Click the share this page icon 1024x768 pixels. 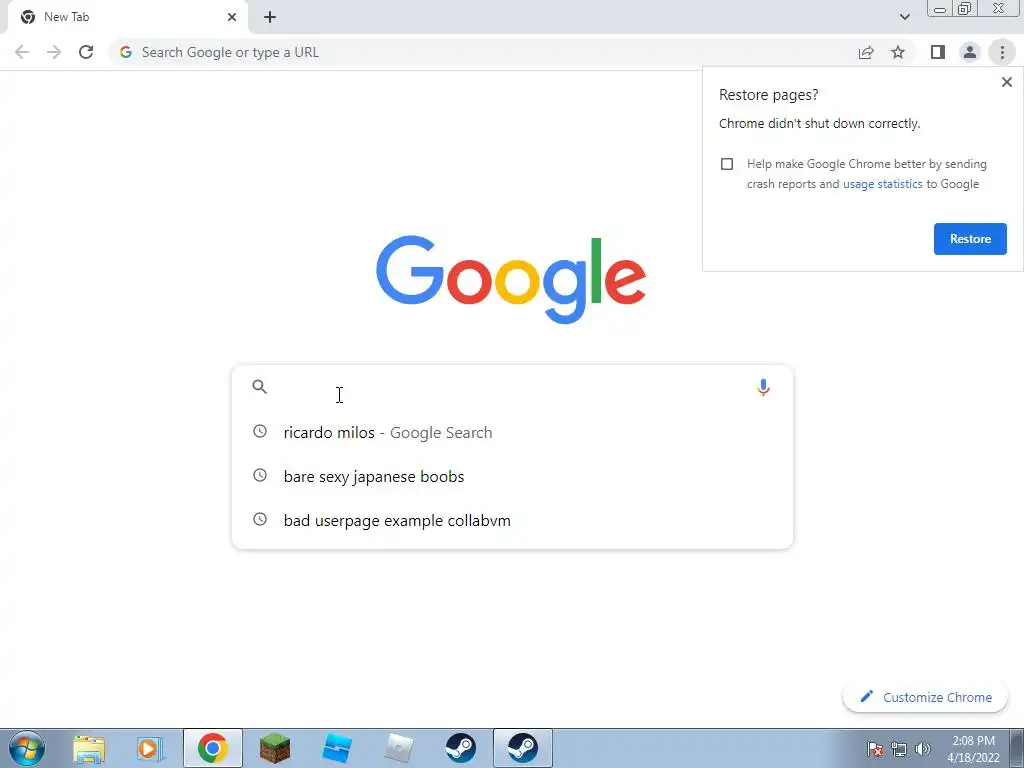click(866, 52)
